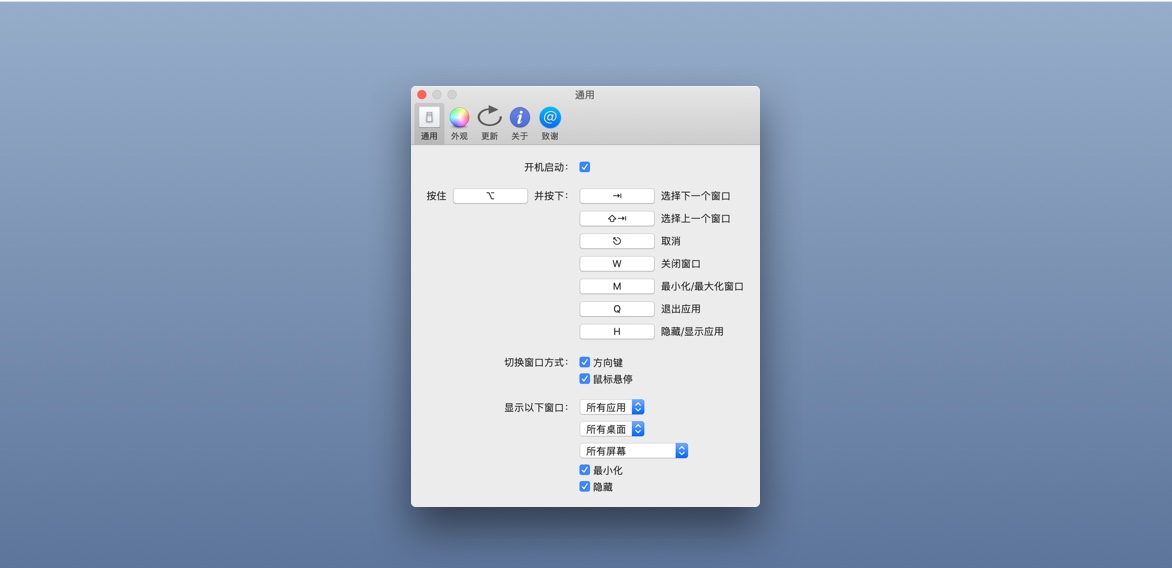This screenshot has width=1172, height=568.
Task: Open the 所有应用 dropdown
Action: [612, 407]
